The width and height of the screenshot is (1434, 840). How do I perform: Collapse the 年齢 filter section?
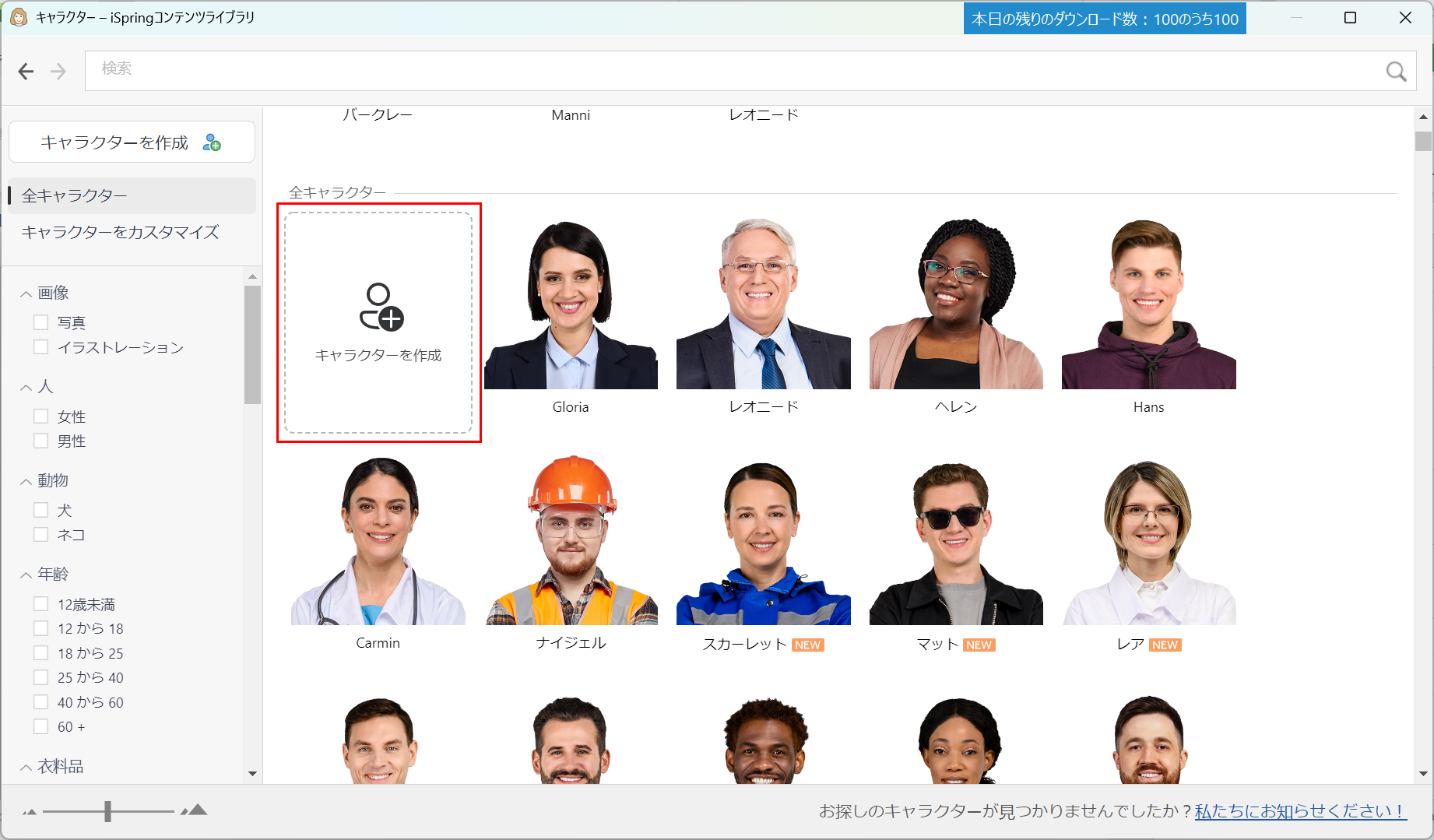click(x=24, y=573)
